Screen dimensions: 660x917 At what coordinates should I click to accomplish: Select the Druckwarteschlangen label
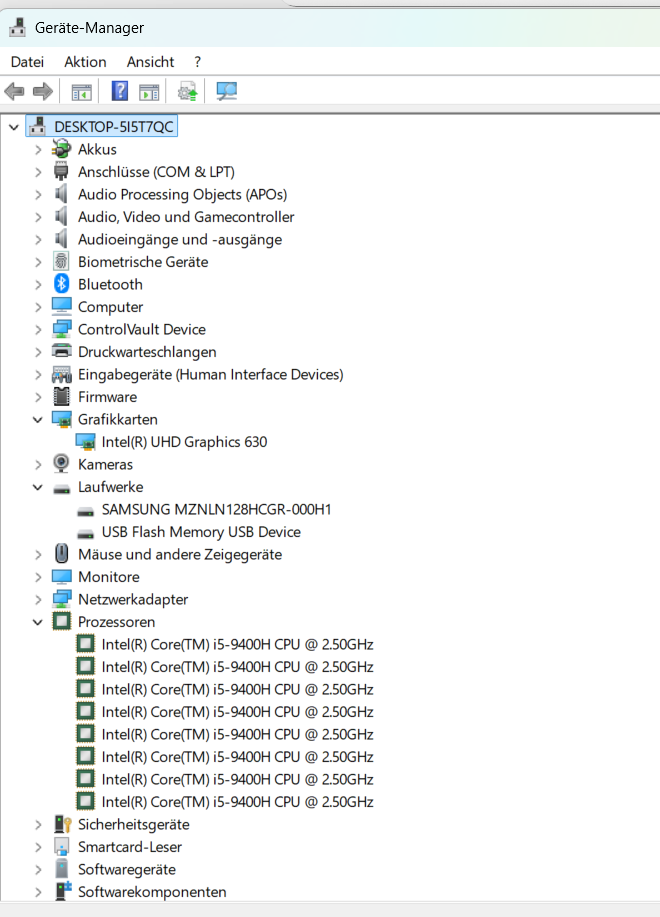click(147, 351)
